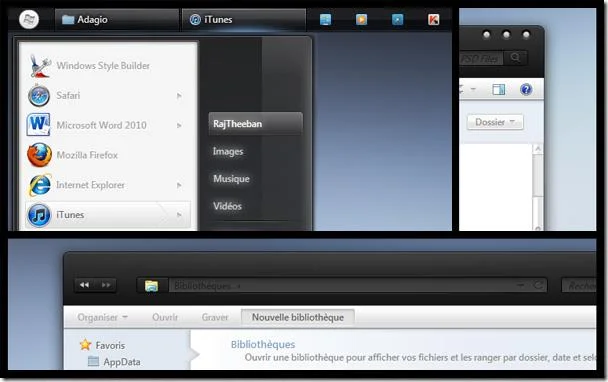Click Ouvrir in the toolbar
This screenshot has width=608, height=382.
165,317
